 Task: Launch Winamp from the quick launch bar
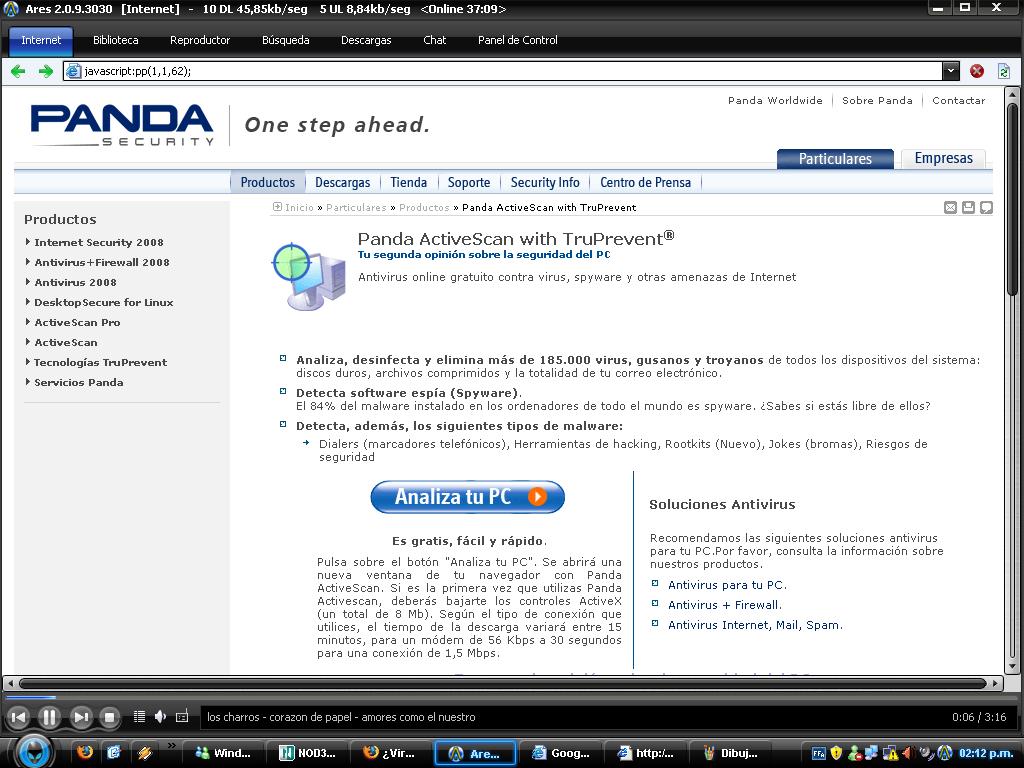pyautogui.click(x=144, y=752)
